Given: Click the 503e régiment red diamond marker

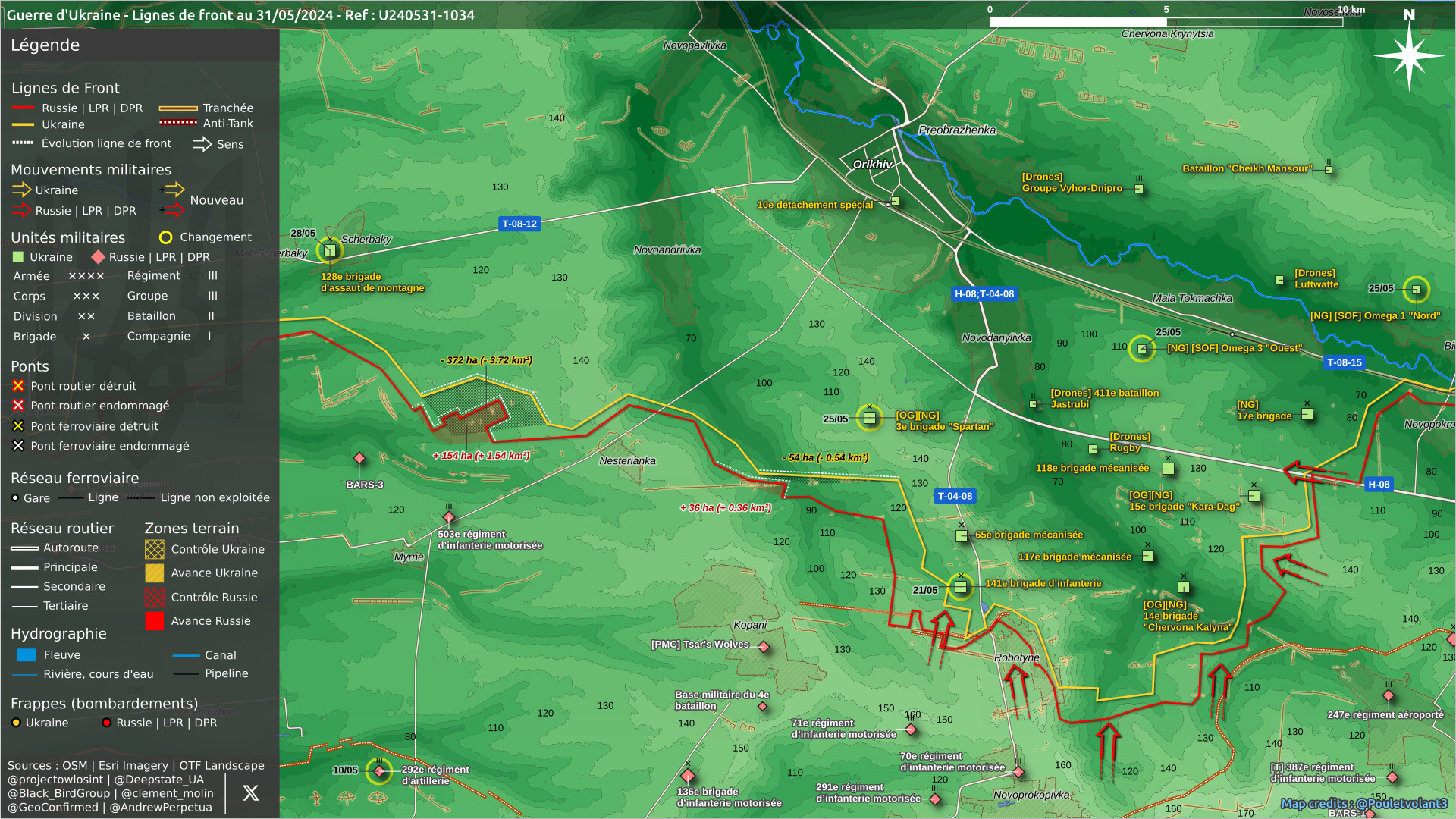Looking at the screenshot, I should coord(449,518).
